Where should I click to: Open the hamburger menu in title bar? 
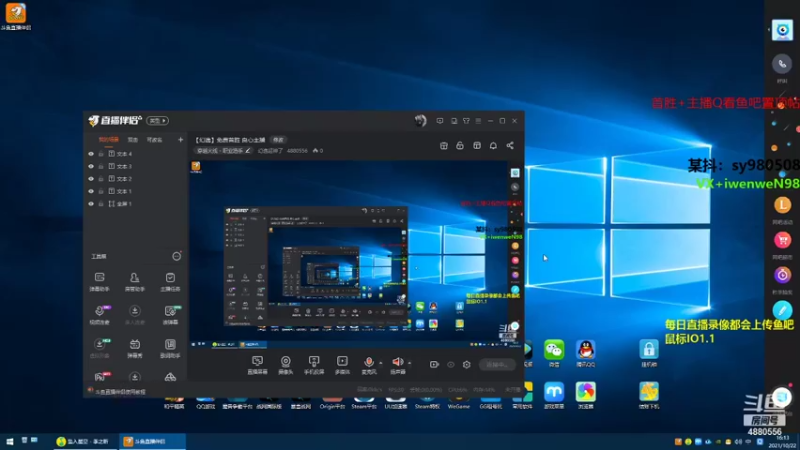point(479,121)
